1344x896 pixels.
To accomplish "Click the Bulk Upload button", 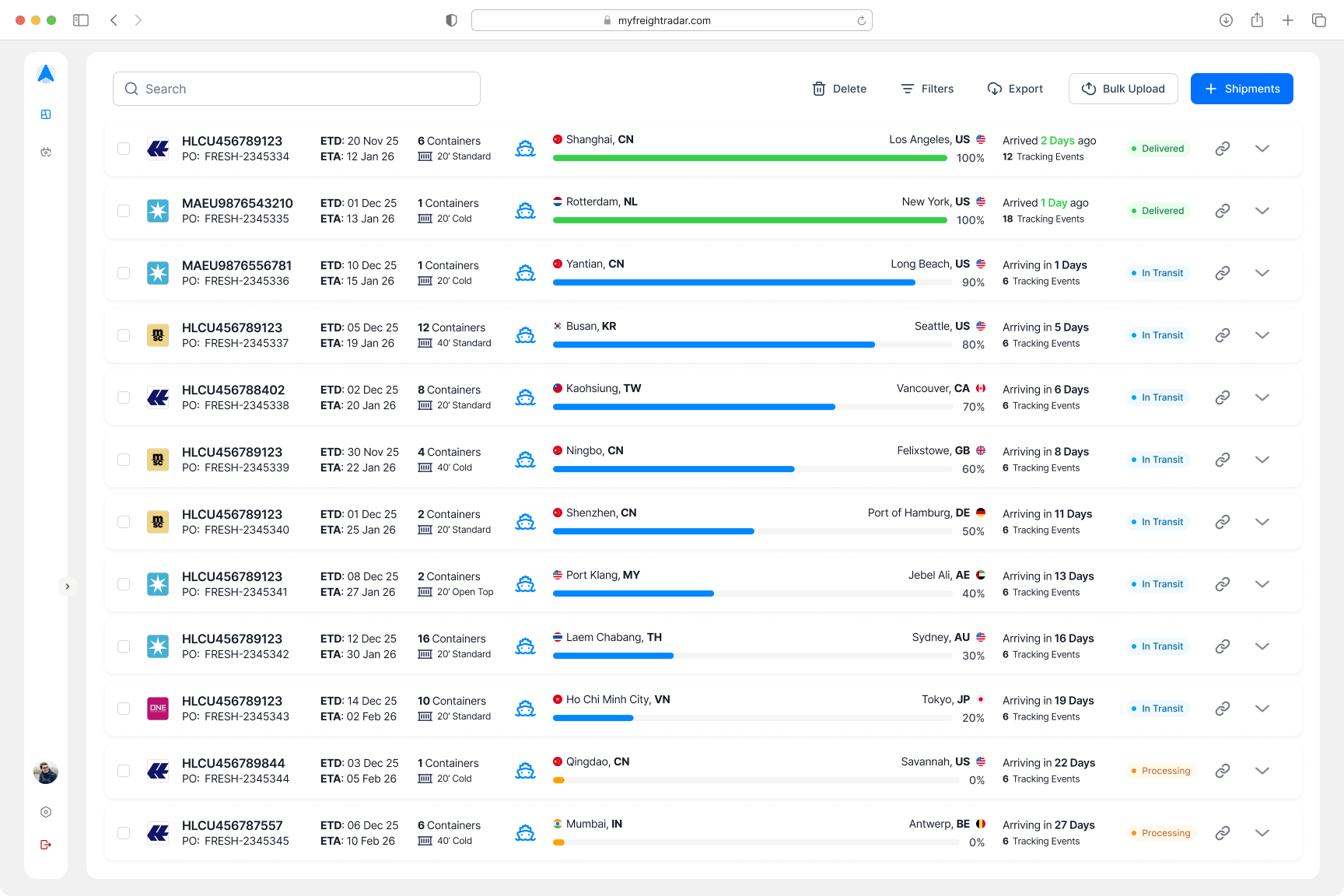I will coord(1123,89).
